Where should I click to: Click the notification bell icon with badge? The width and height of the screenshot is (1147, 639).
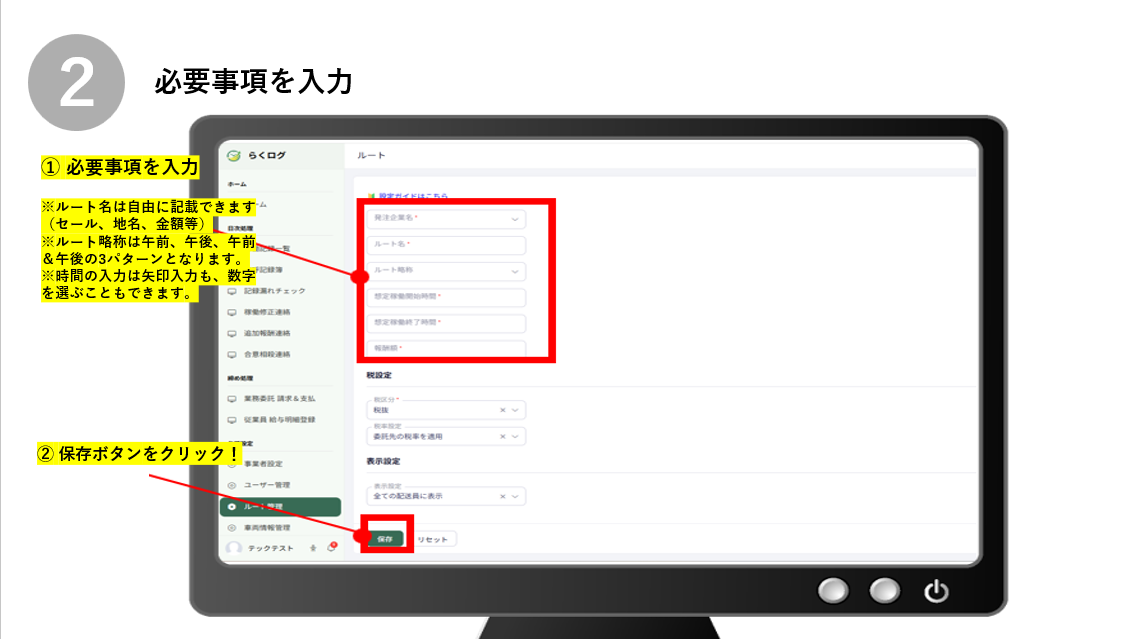[x=332, y=547]
